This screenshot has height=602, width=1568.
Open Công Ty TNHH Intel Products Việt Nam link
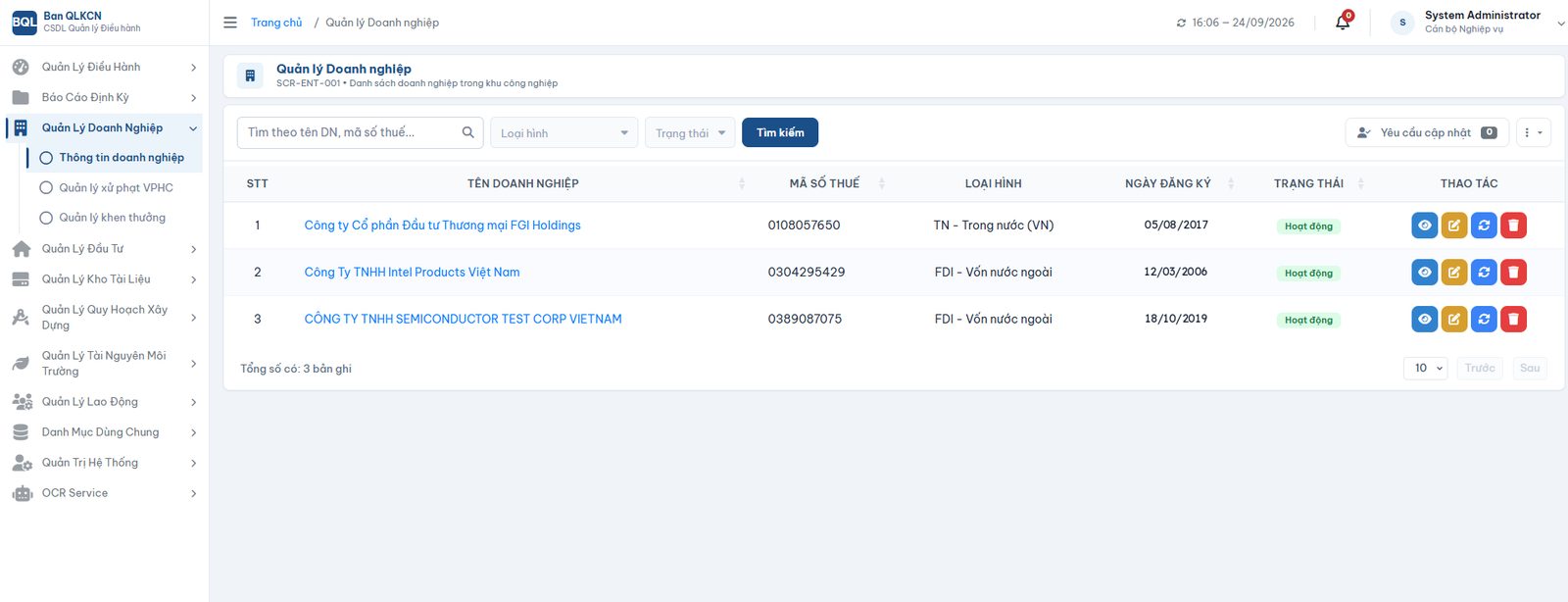pyautogui.click(x=412, y=273)
